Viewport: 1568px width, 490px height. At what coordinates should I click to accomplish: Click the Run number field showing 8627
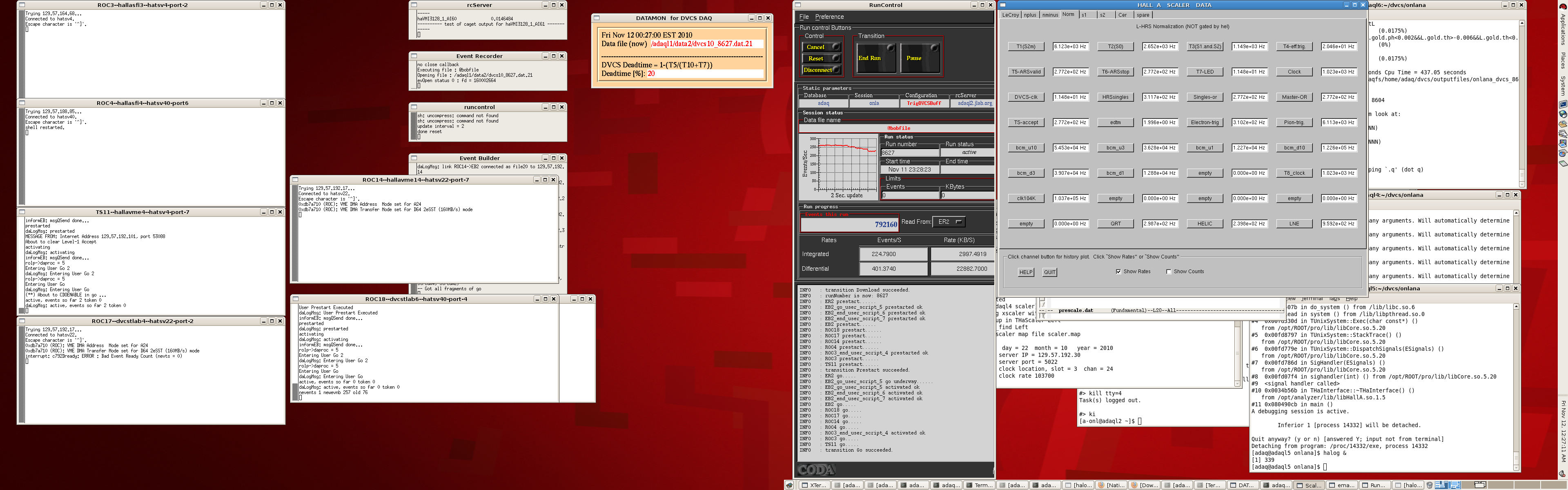(910, 153)
